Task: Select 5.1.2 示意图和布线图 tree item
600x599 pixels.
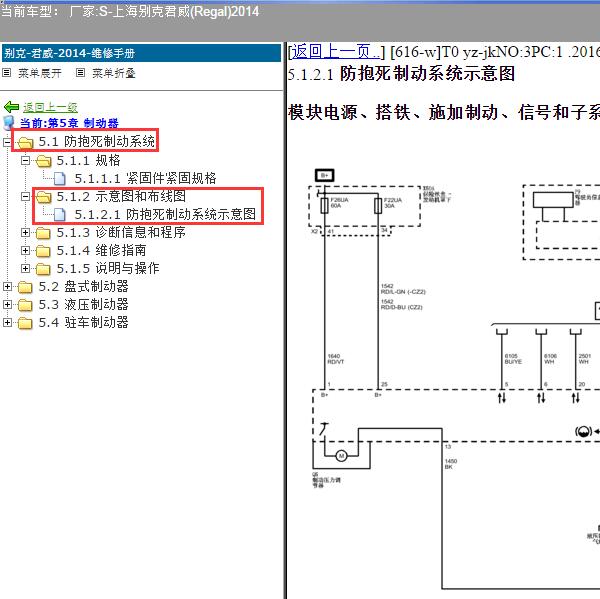Action: coord(121,196)
